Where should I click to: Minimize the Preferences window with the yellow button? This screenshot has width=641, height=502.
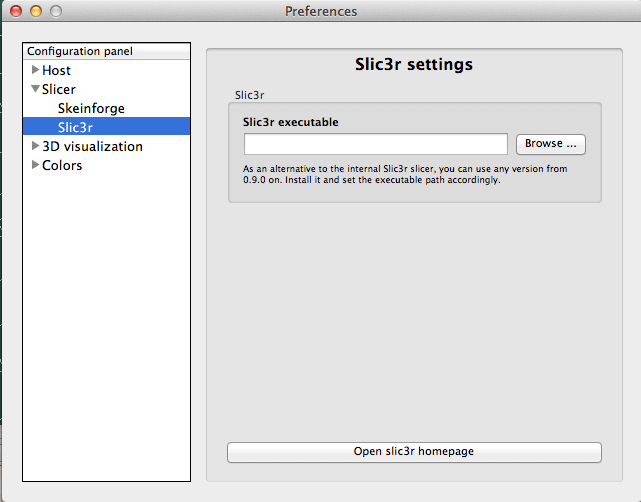click(36, 11)
